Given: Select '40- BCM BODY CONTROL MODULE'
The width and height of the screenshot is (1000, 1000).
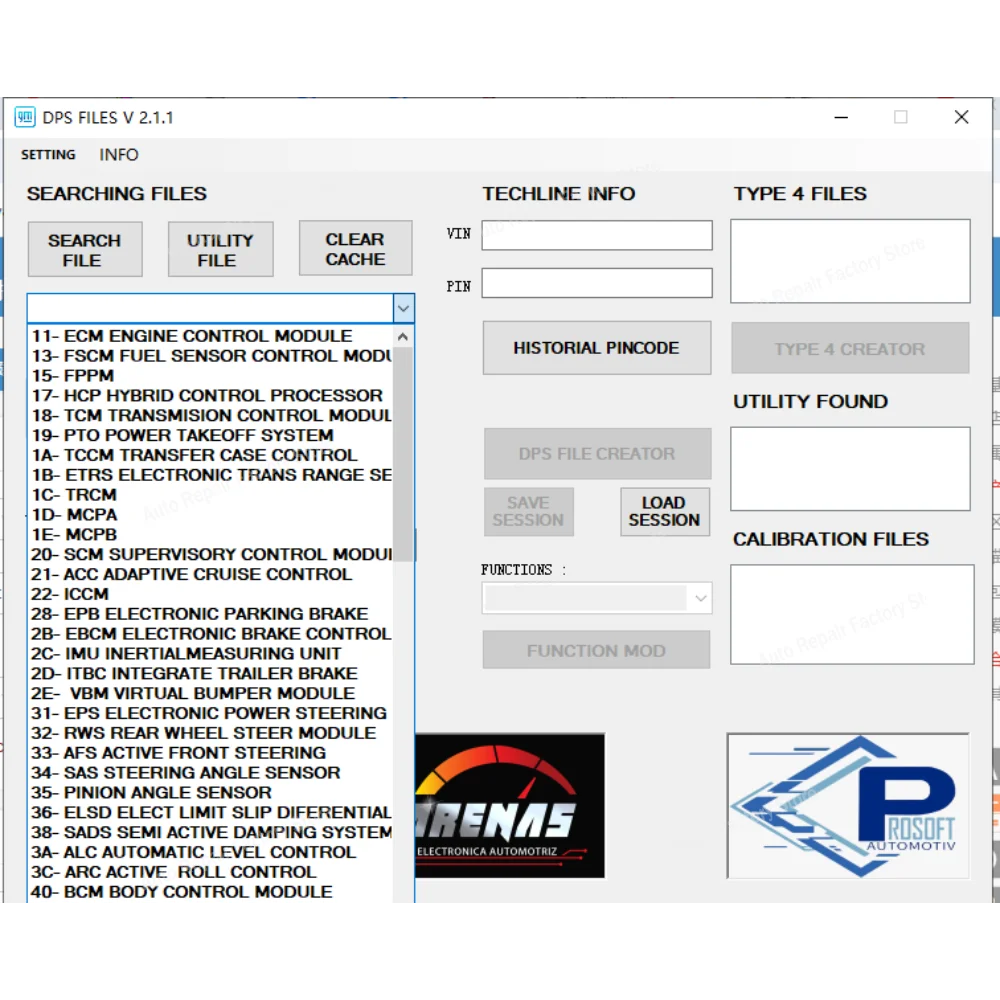Looking at the screenshot, I should click(210, 892).
